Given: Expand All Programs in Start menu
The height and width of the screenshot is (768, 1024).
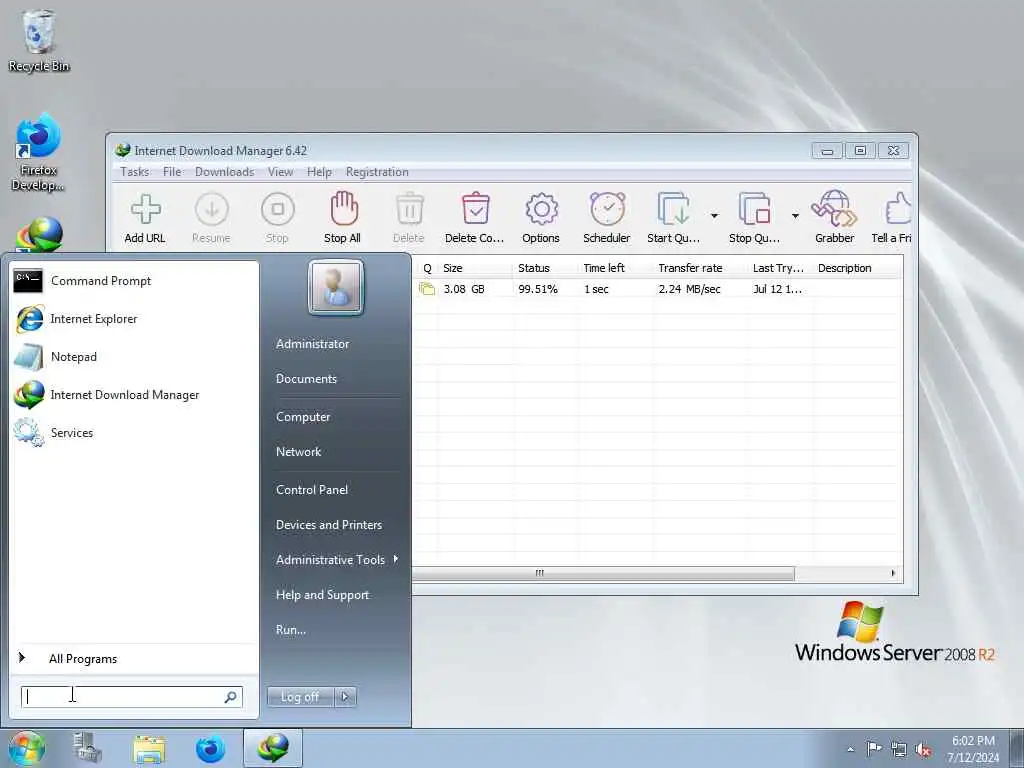Looking at the screenshot, I should (x=134, y=658).
